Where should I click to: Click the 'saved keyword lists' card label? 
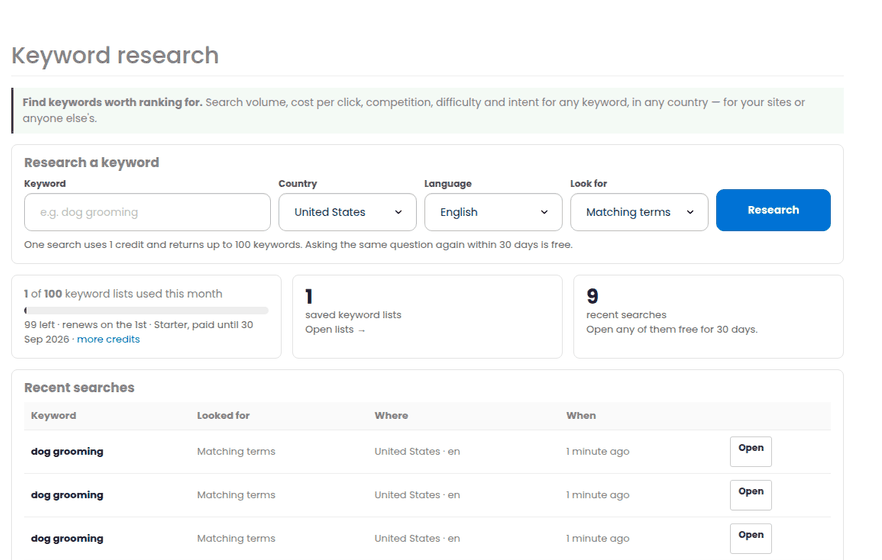pyautogui.click(x=353, y=315)
